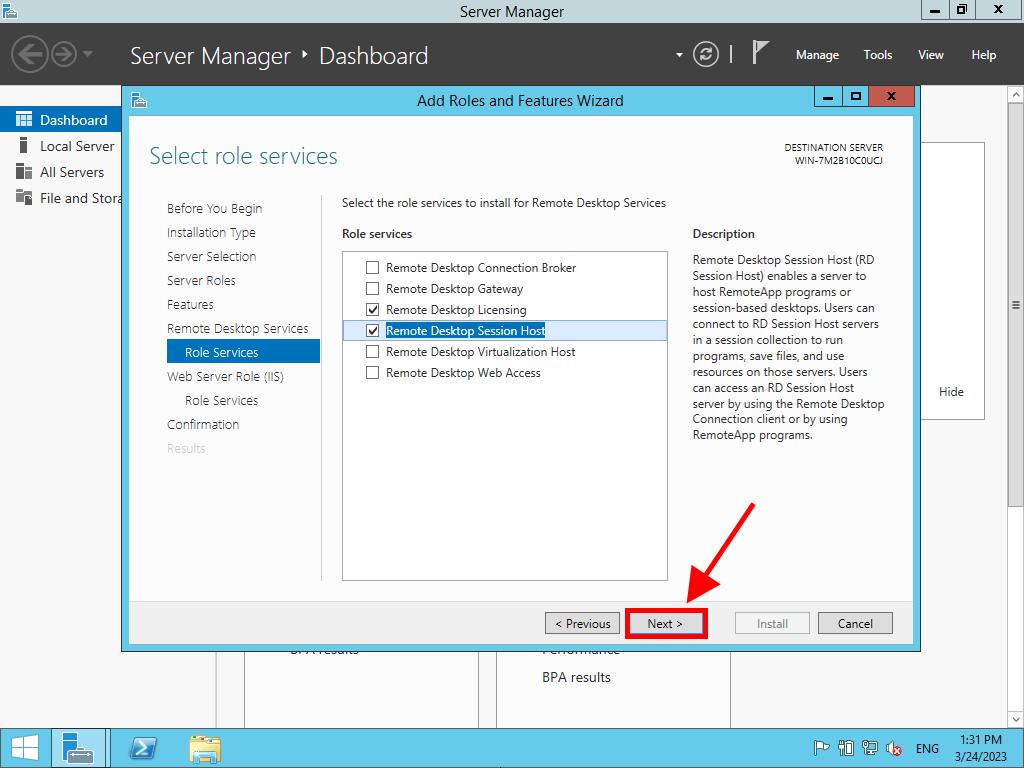Click the Action Center flag in tray
The width and height of the screenshot is (1024, 768).
(820, 748)
